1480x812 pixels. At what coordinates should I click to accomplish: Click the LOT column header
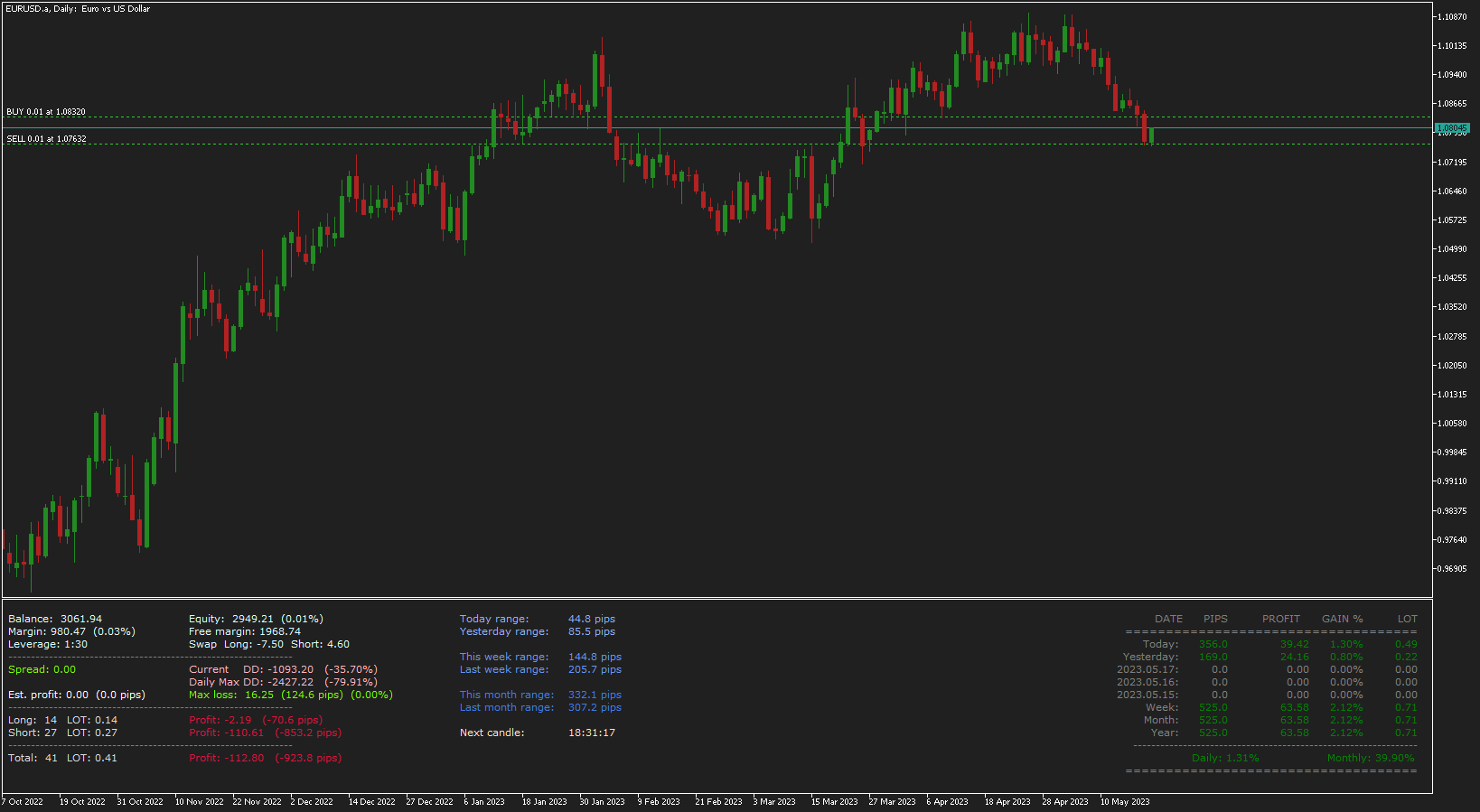pyautogui.click(x=1408, y=620)
